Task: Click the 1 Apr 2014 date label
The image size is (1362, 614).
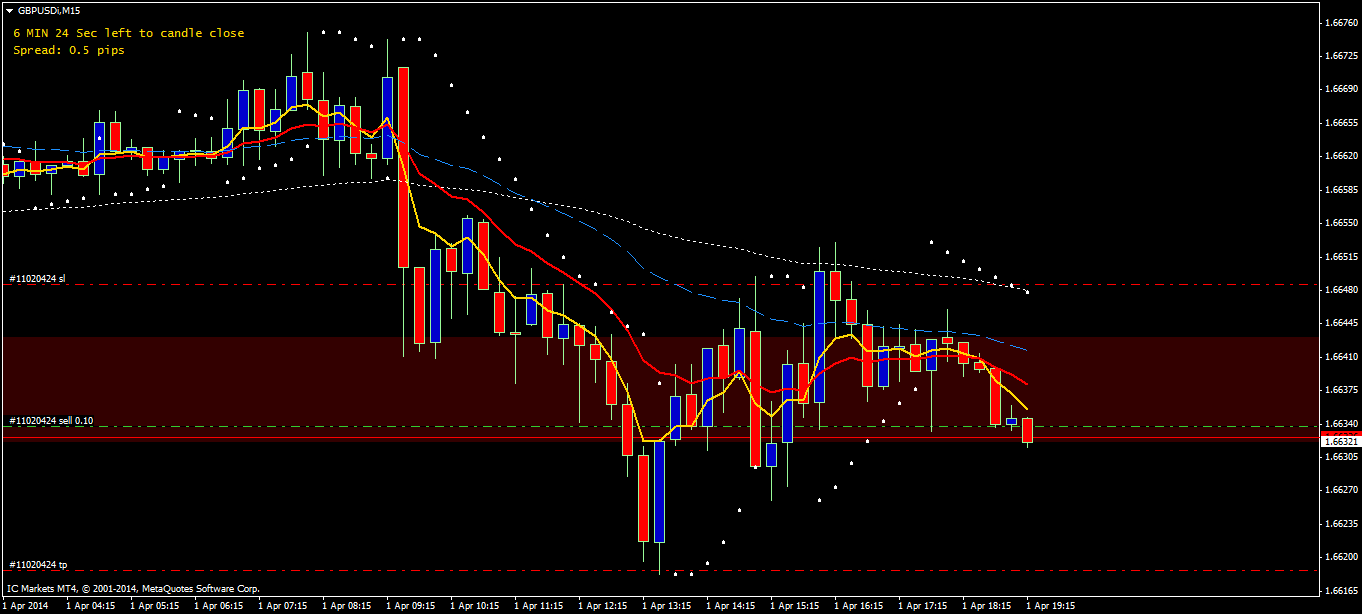Action: 25,606
